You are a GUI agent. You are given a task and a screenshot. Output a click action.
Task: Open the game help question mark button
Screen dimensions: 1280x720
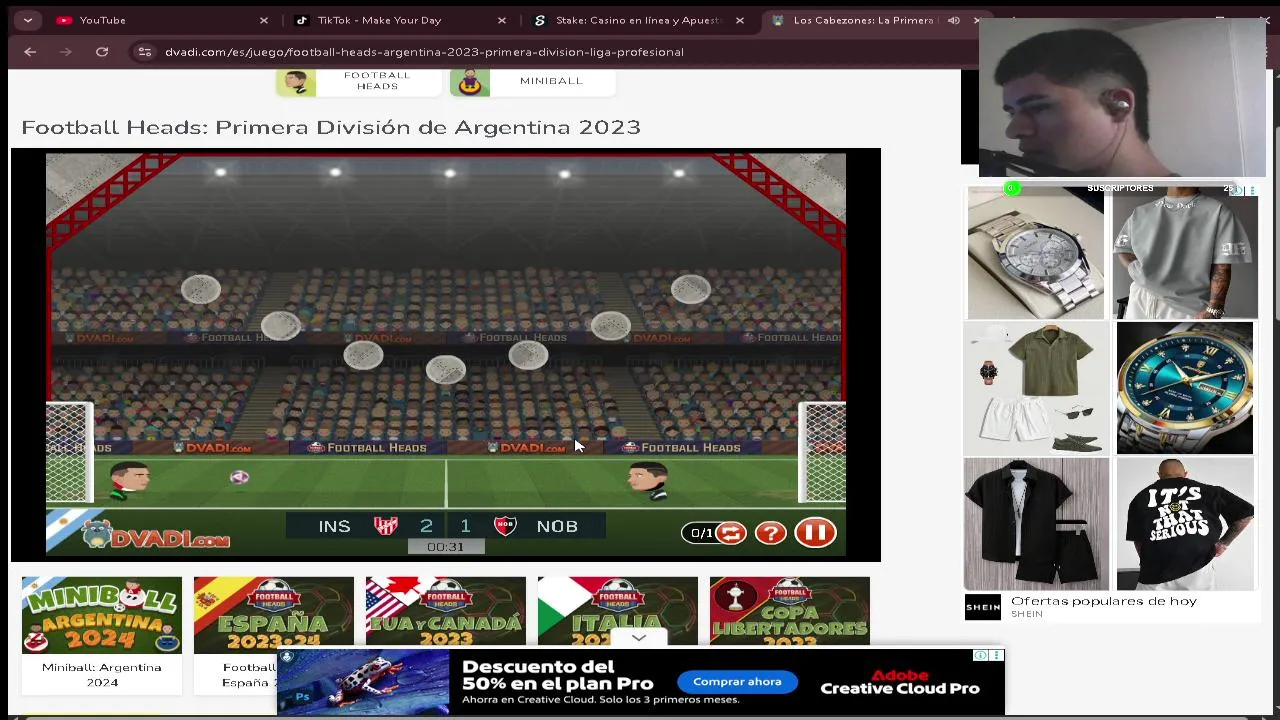(x=771, y=533)
